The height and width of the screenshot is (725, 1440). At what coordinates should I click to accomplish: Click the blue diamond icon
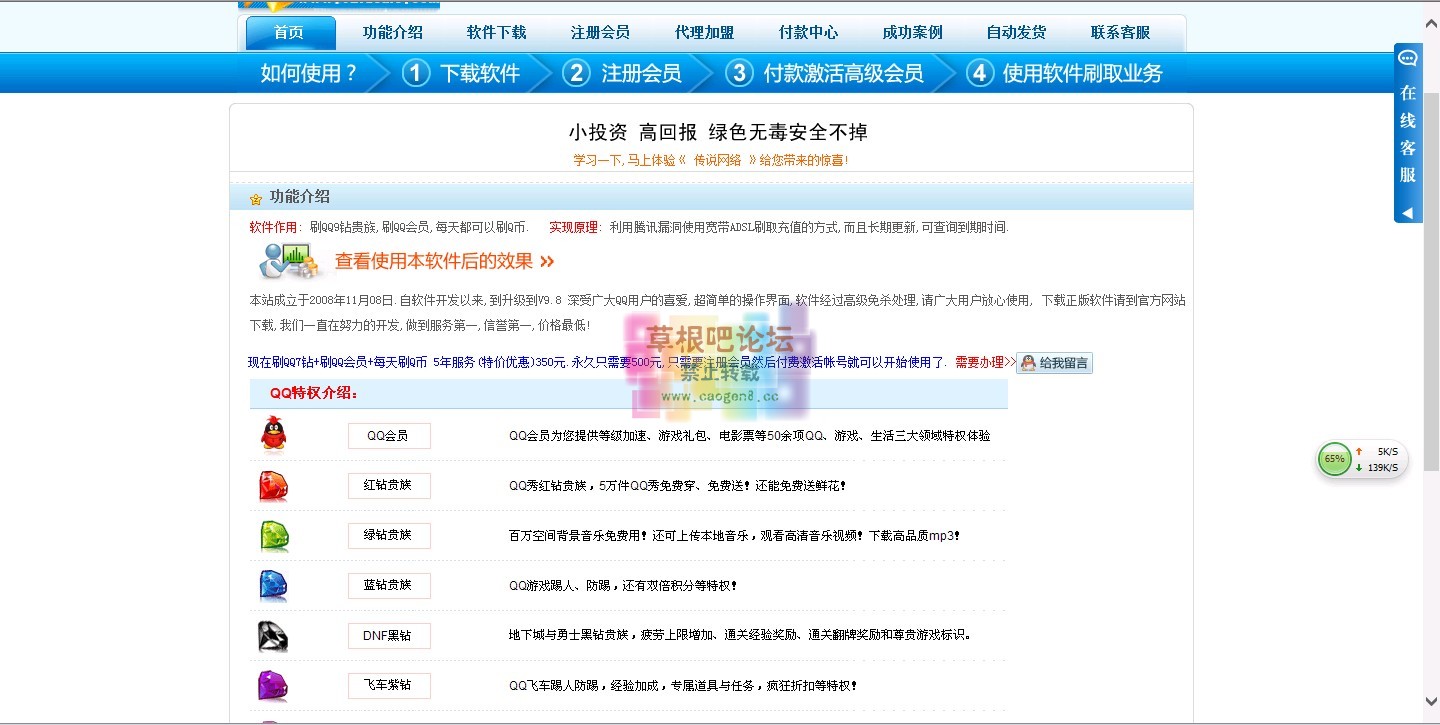click(273, 585)
